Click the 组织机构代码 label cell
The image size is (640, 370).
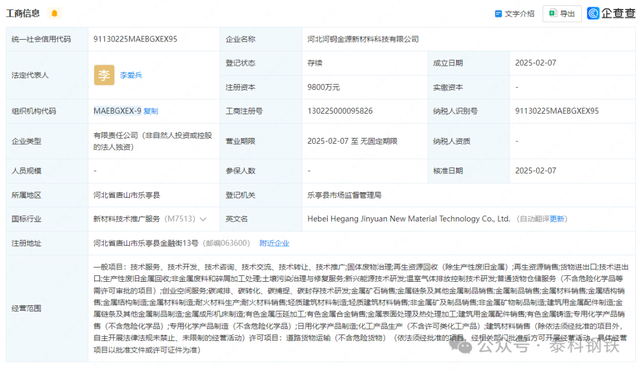(47, 111)
